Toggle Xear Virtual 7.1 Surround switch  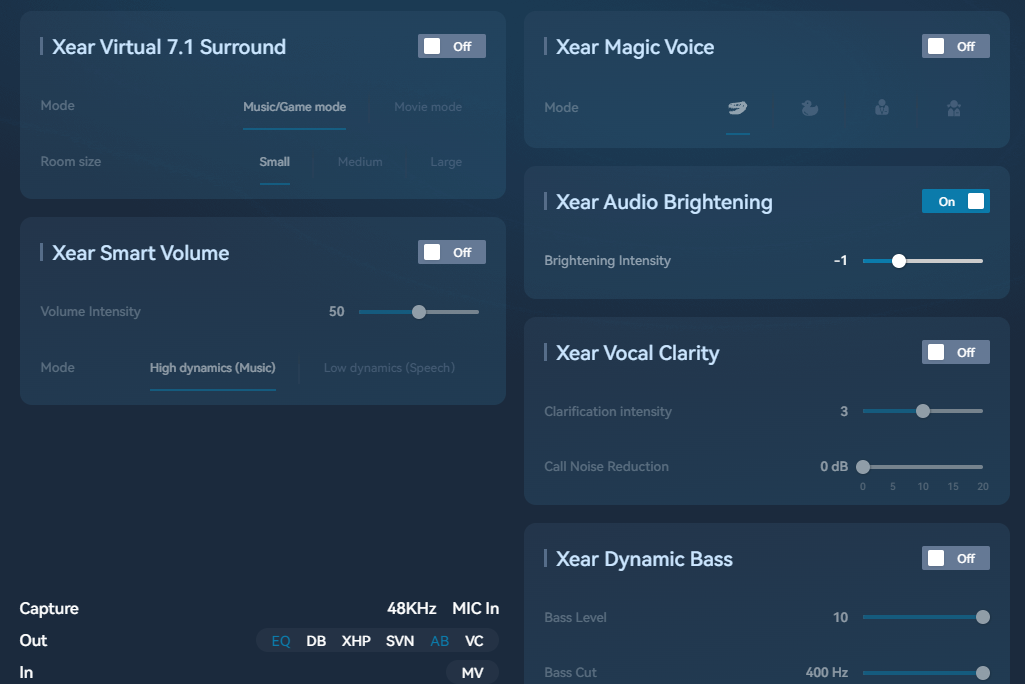pyautogui.click(x=452, y=46)
